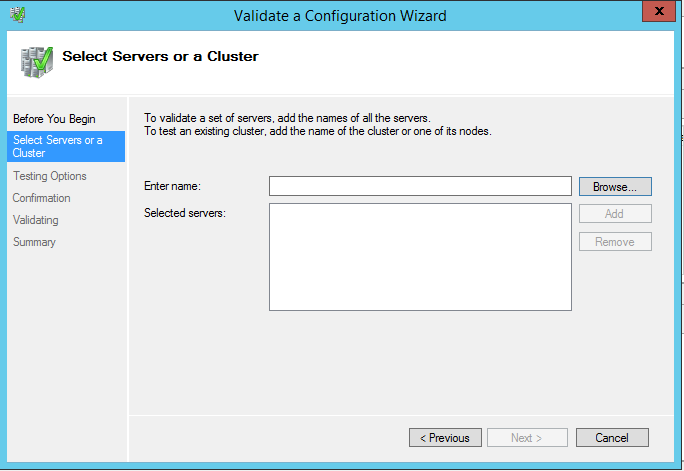Click the Enter name: label
Image resolution: width=684 pixels, height=471 pixels.
172,186
